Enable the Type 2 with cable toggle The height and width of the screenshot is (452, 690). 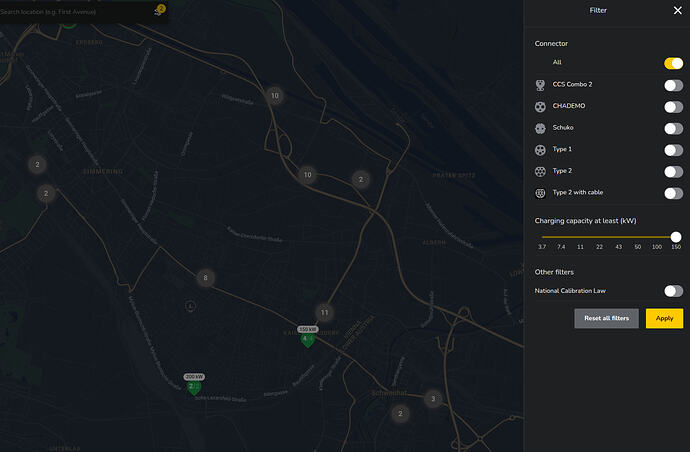pyautogui.click(x=673, y=193)
